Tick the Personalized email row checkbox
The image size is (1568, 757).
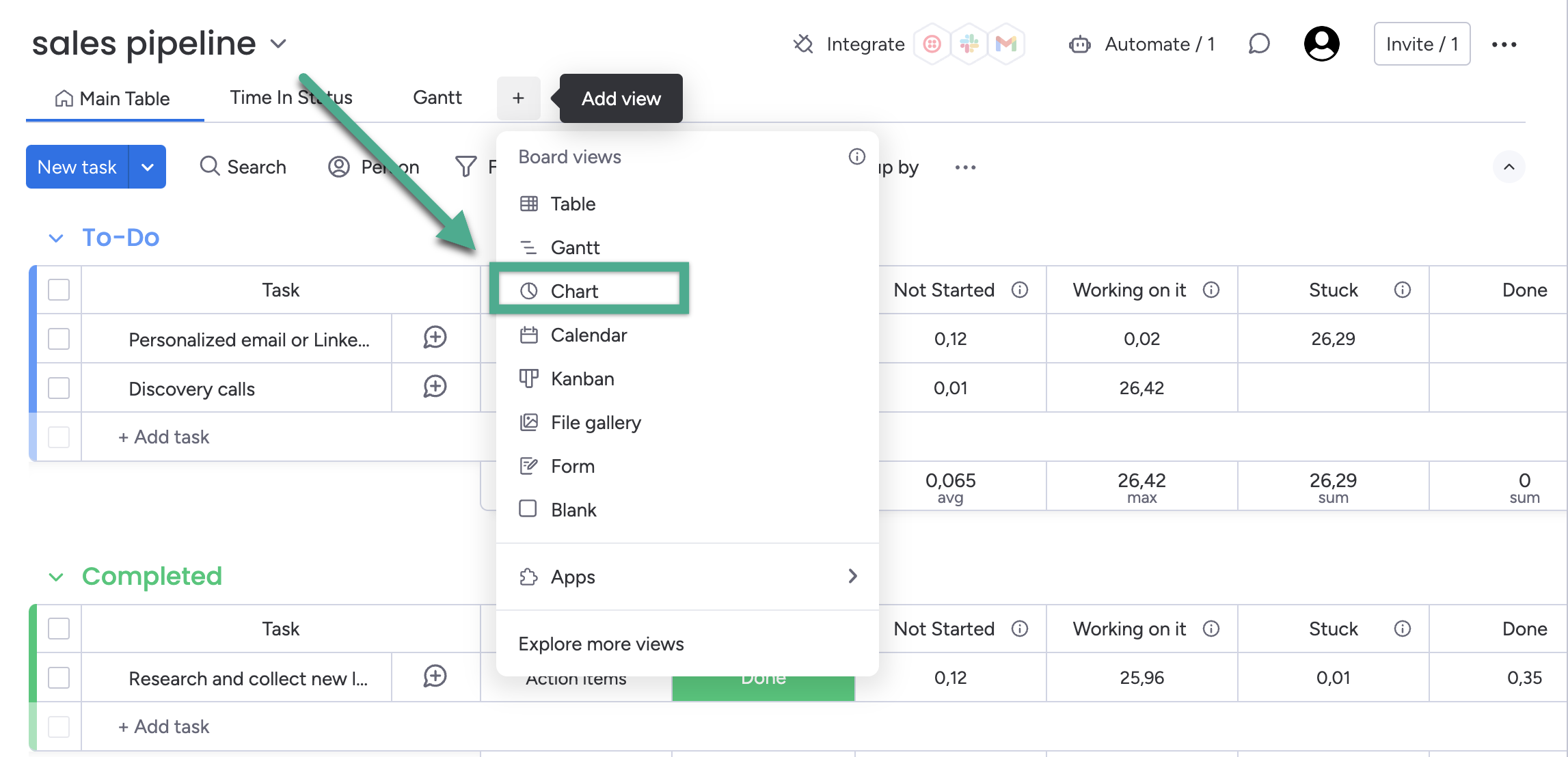click(x=59, y=339)
